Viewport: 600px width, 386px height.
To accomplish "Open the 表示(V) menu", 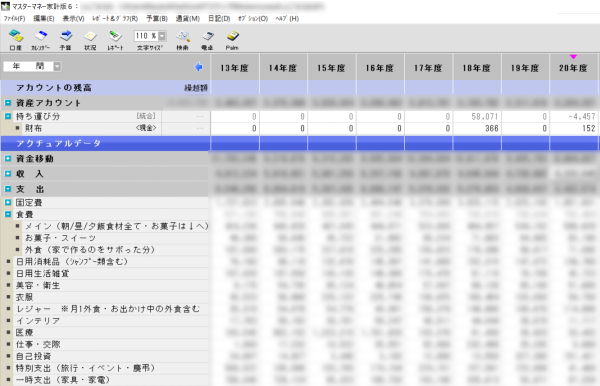I will pyautogui.click(x=73, y=18).
